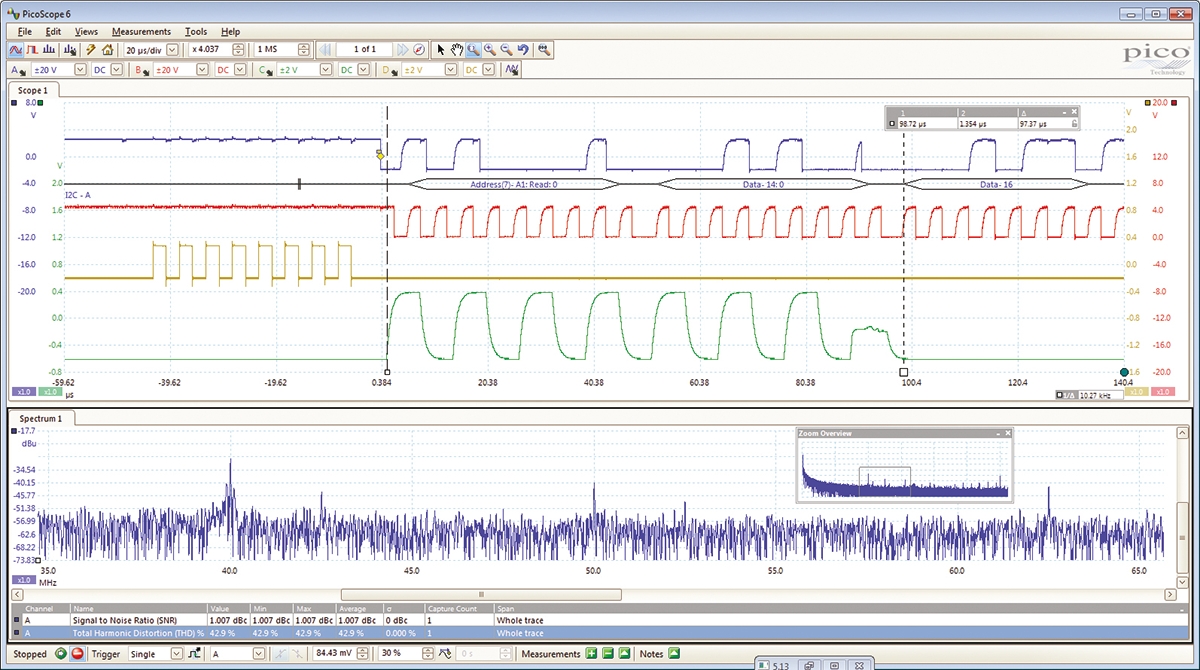Open trigger mode Single dropdown
The image size is (1200, 670).
coord(176,654)
